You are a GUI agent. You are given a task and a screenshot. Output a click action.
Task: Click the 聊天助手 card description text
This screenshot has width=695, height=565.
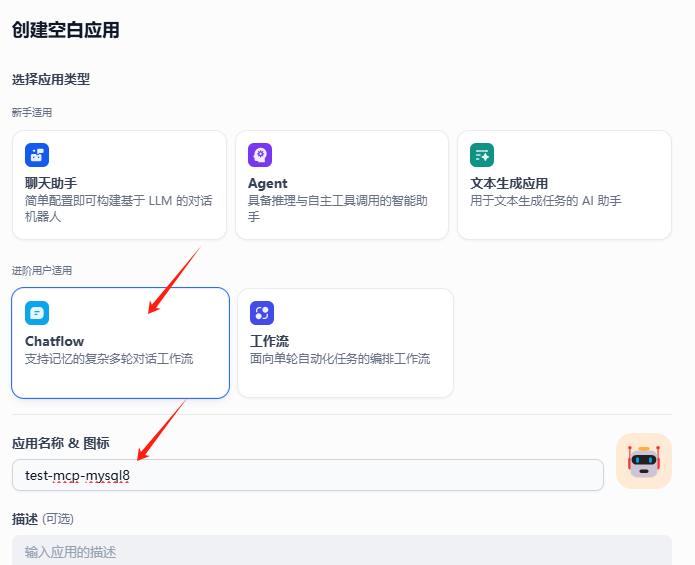tap(118, 208)
